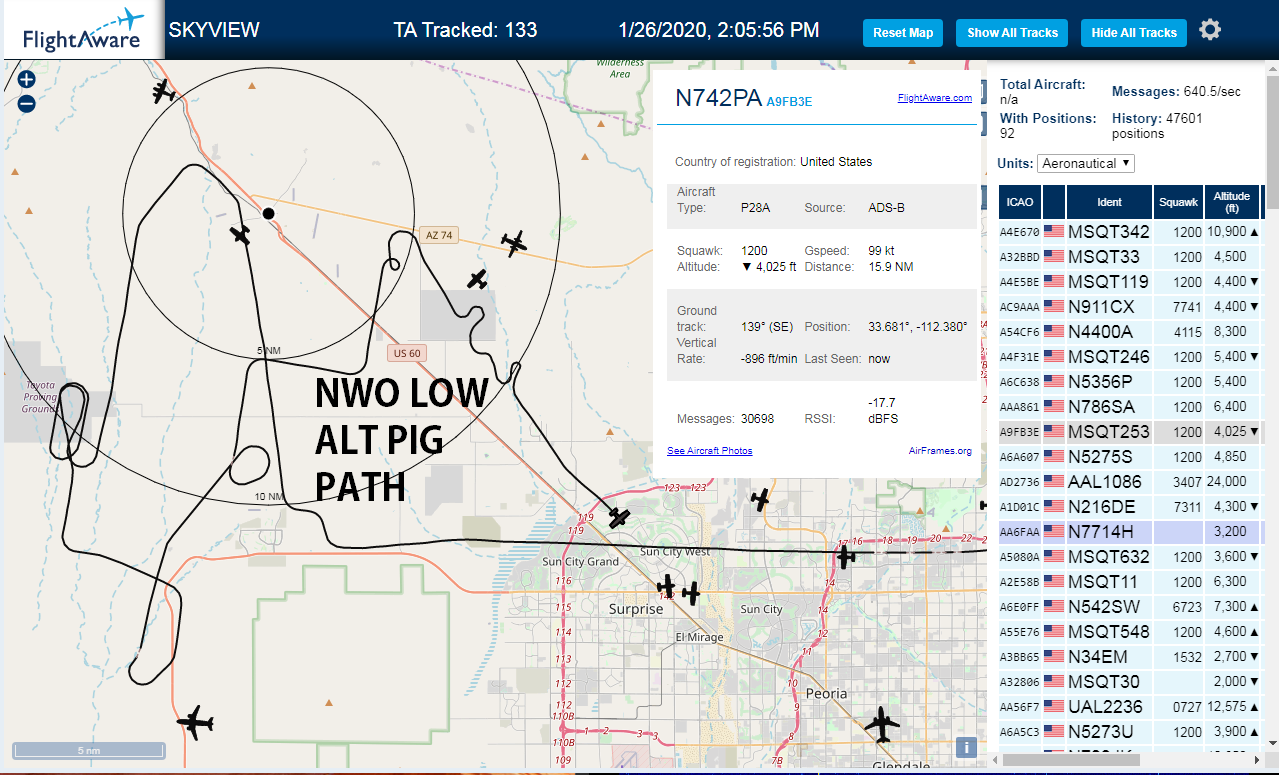Click the Surprise city label on map
This screenshot has height=775, width=1279.
coord(636,609)
